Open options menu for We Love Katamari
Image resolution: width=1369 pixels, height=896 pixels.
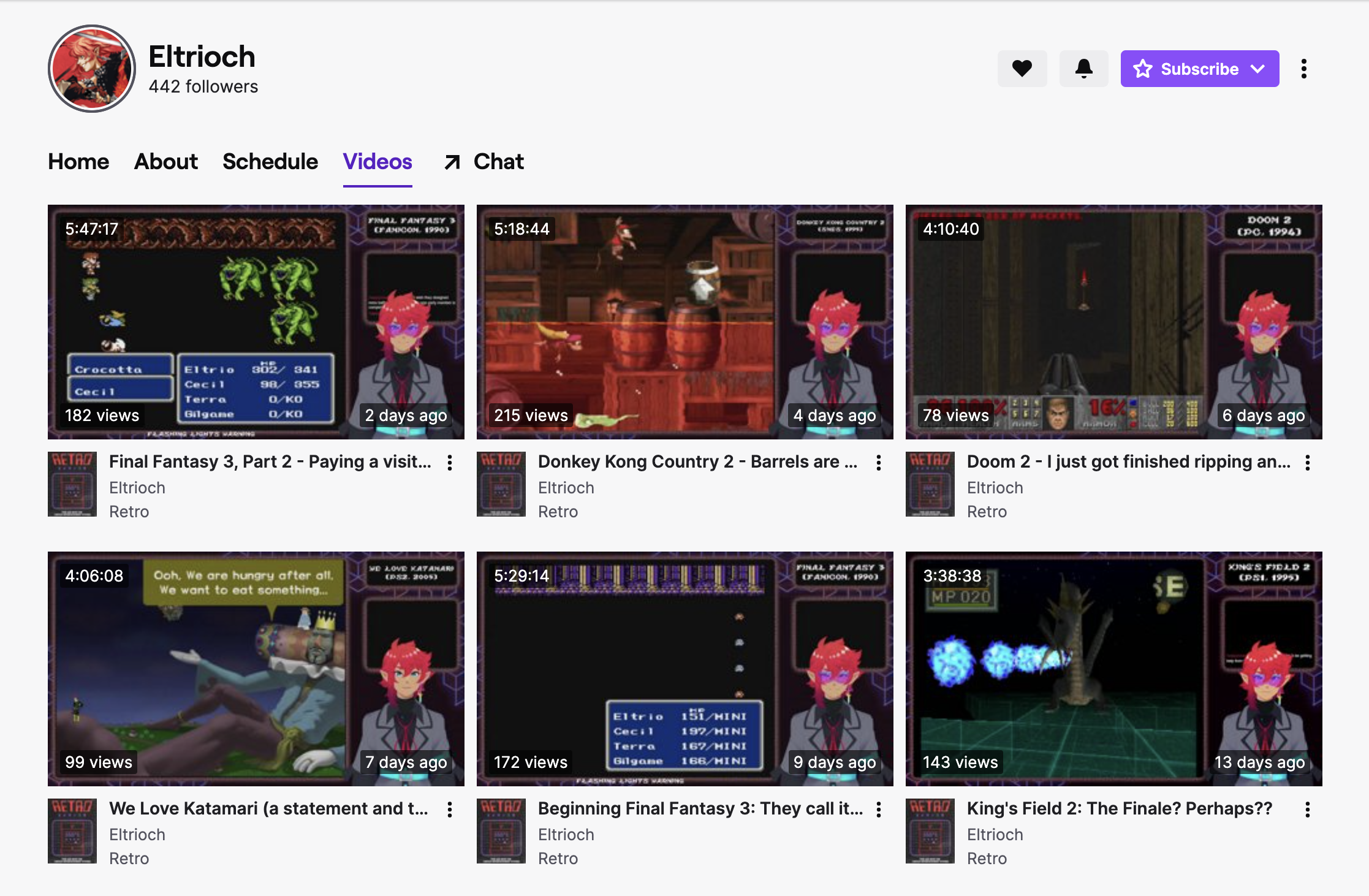click(x=450, y=810)
